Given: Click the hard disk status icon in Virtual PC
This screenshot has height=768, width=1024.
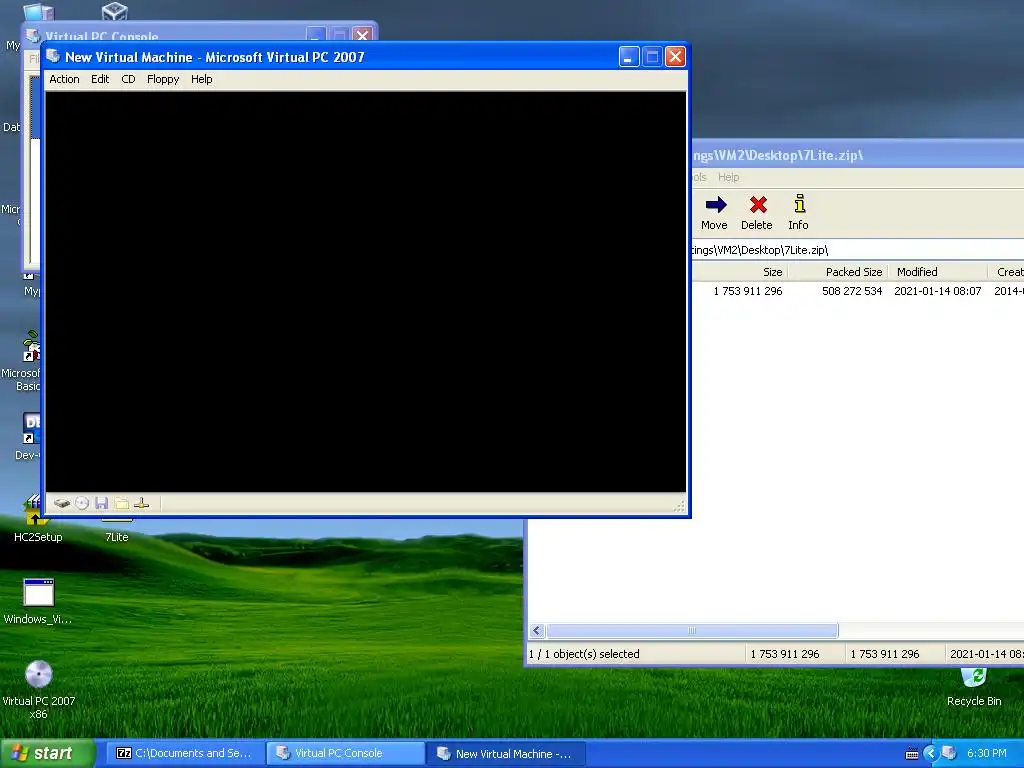Looking at the screenshot, I should pos(62,503).
